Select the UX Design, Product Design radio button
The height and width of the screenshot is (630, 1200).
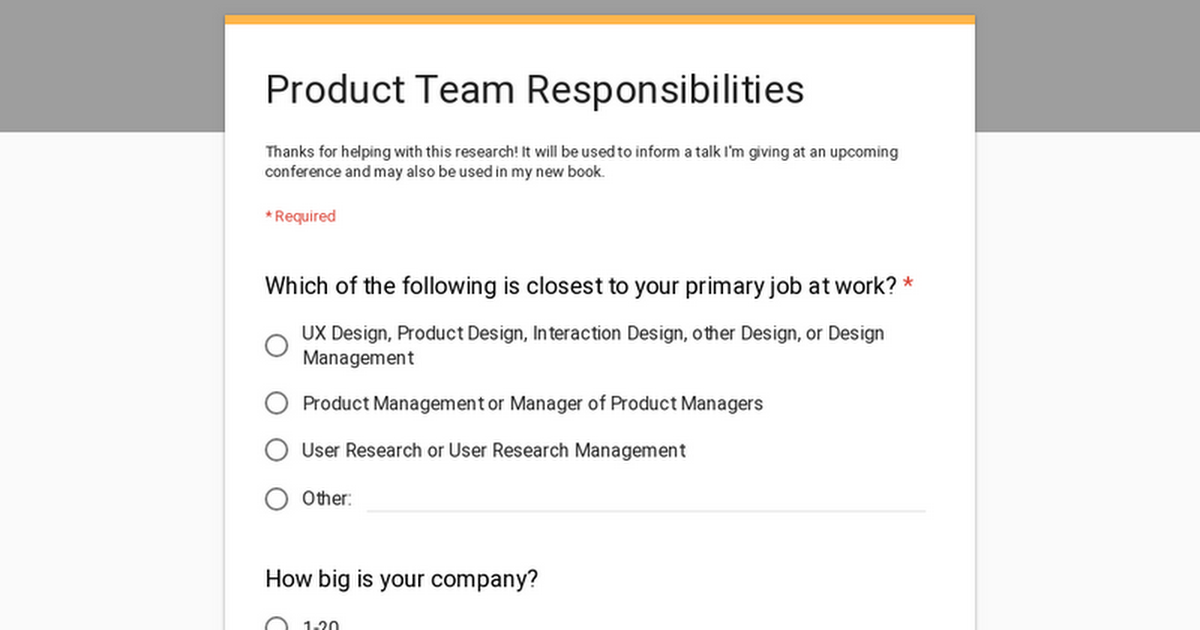click(276, 345)
